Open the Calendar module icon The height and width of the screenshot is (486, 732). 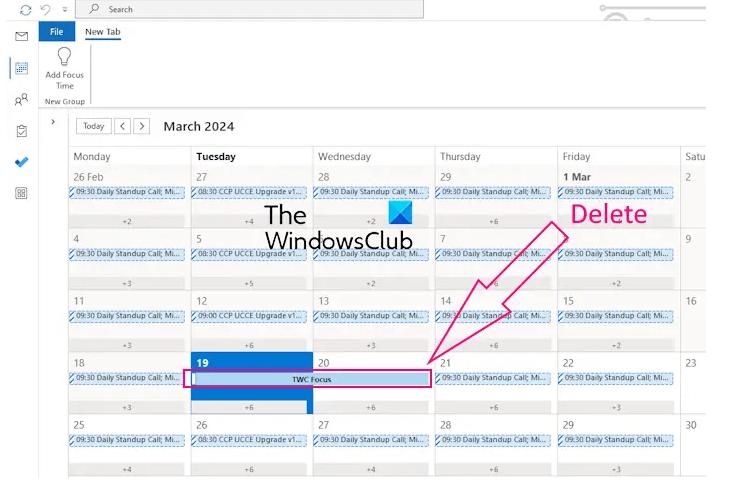pyautogui.click(x=21, y=68)
